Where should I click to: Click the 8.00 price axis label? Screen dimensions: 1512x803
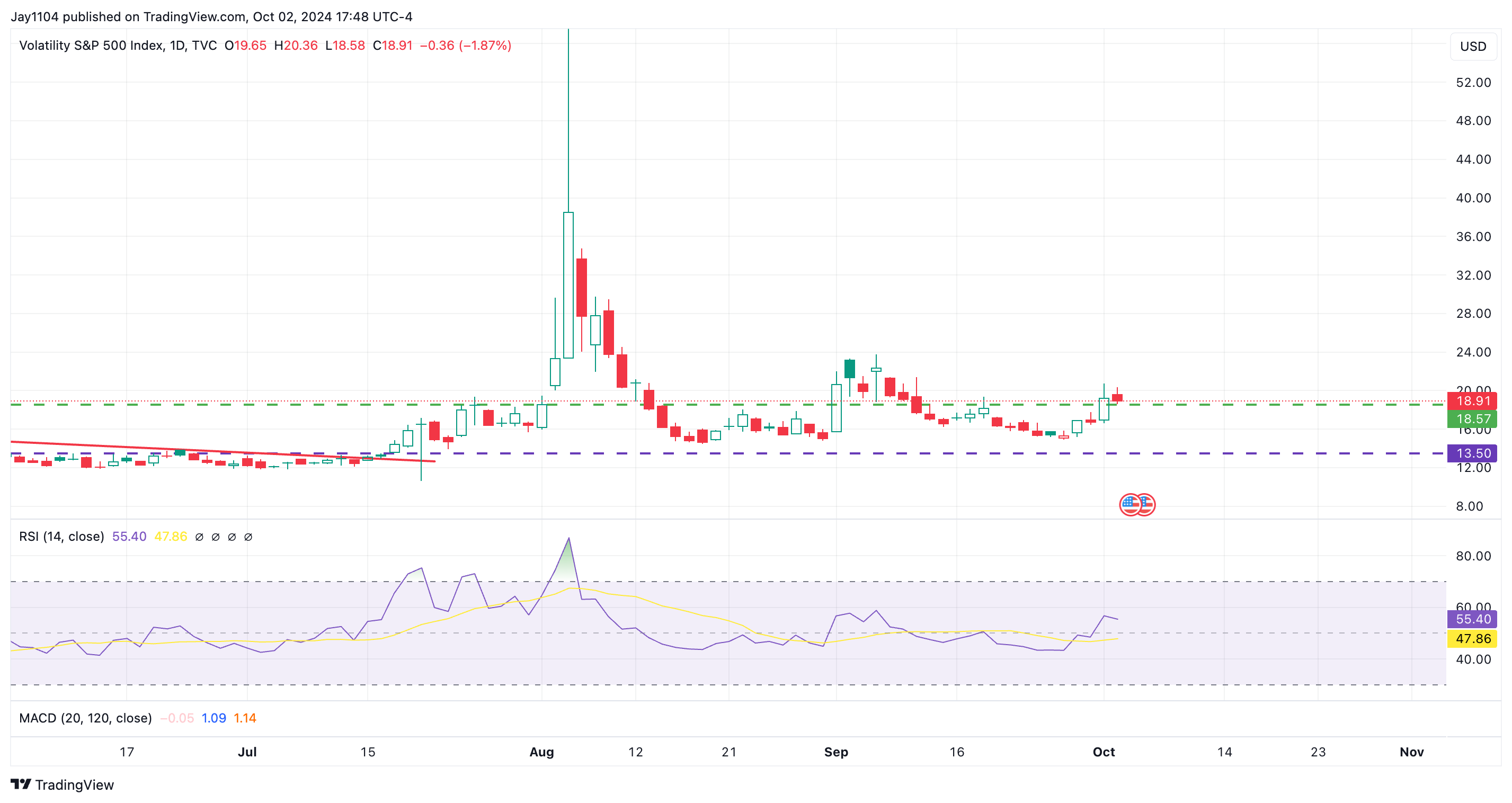point(1469,506)
